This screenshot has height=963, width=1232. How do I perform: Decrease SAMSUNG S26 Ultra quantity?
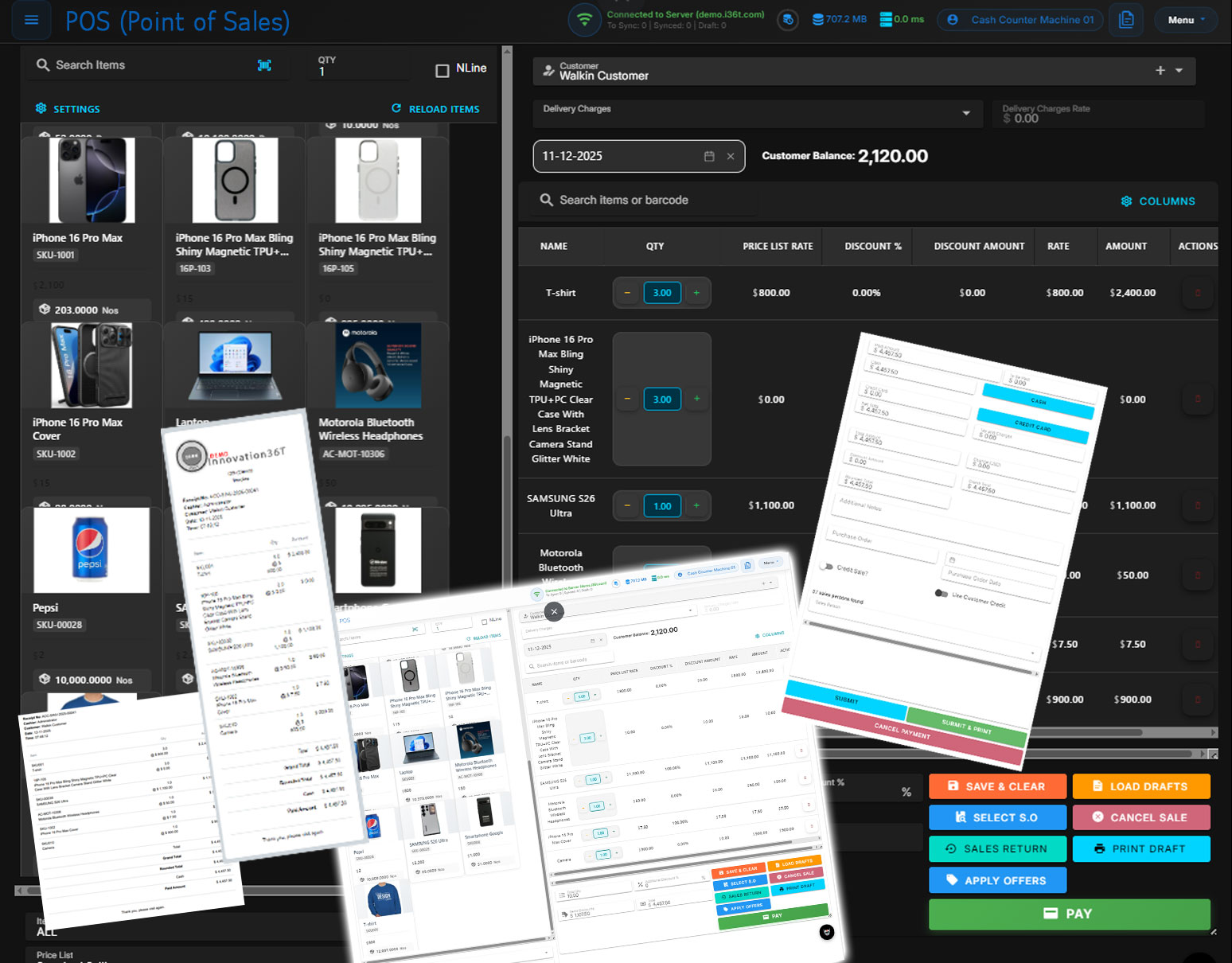(627, 506)
